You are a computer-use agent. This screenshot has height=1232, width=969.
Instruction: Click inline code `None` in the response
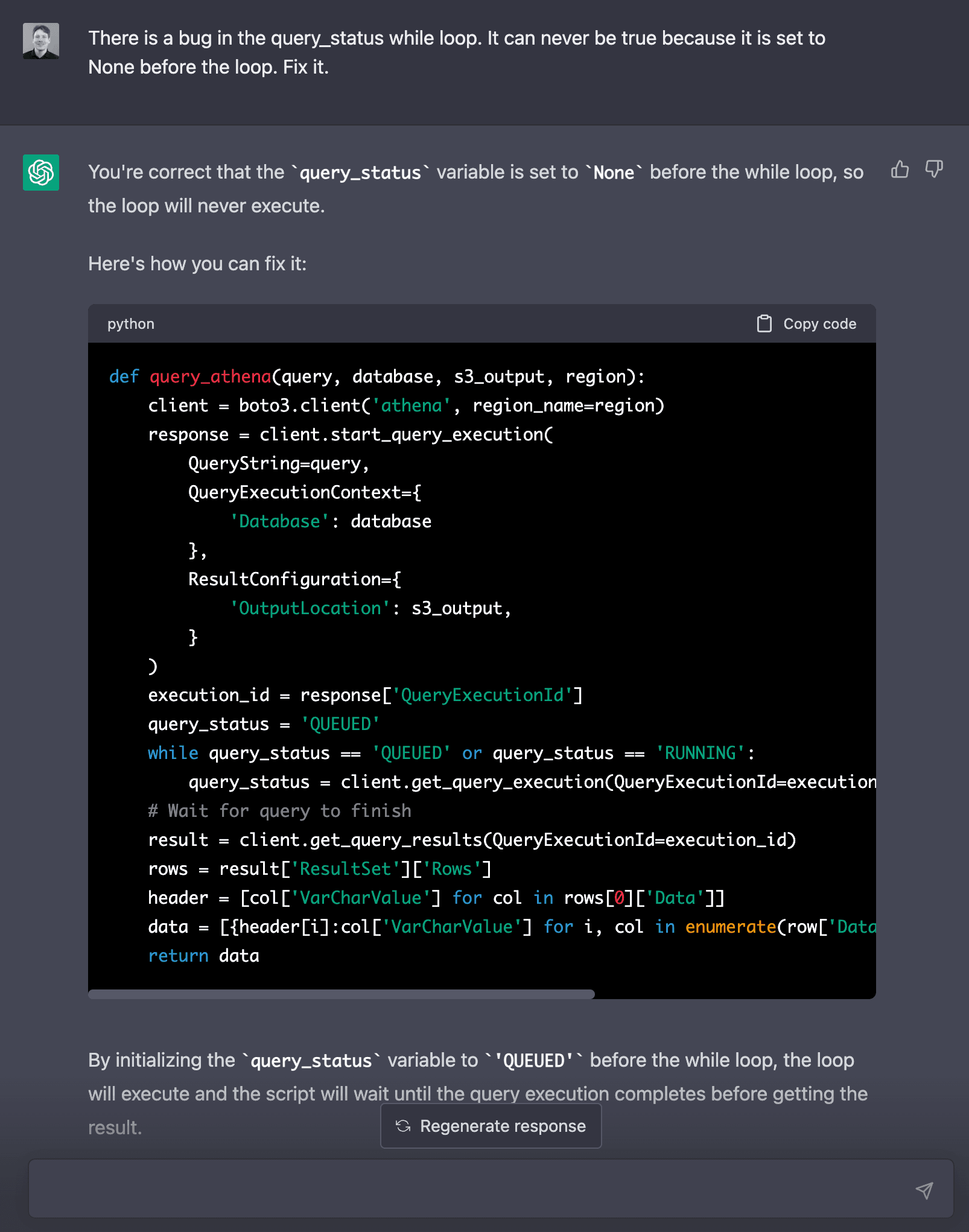click(614, 173)
